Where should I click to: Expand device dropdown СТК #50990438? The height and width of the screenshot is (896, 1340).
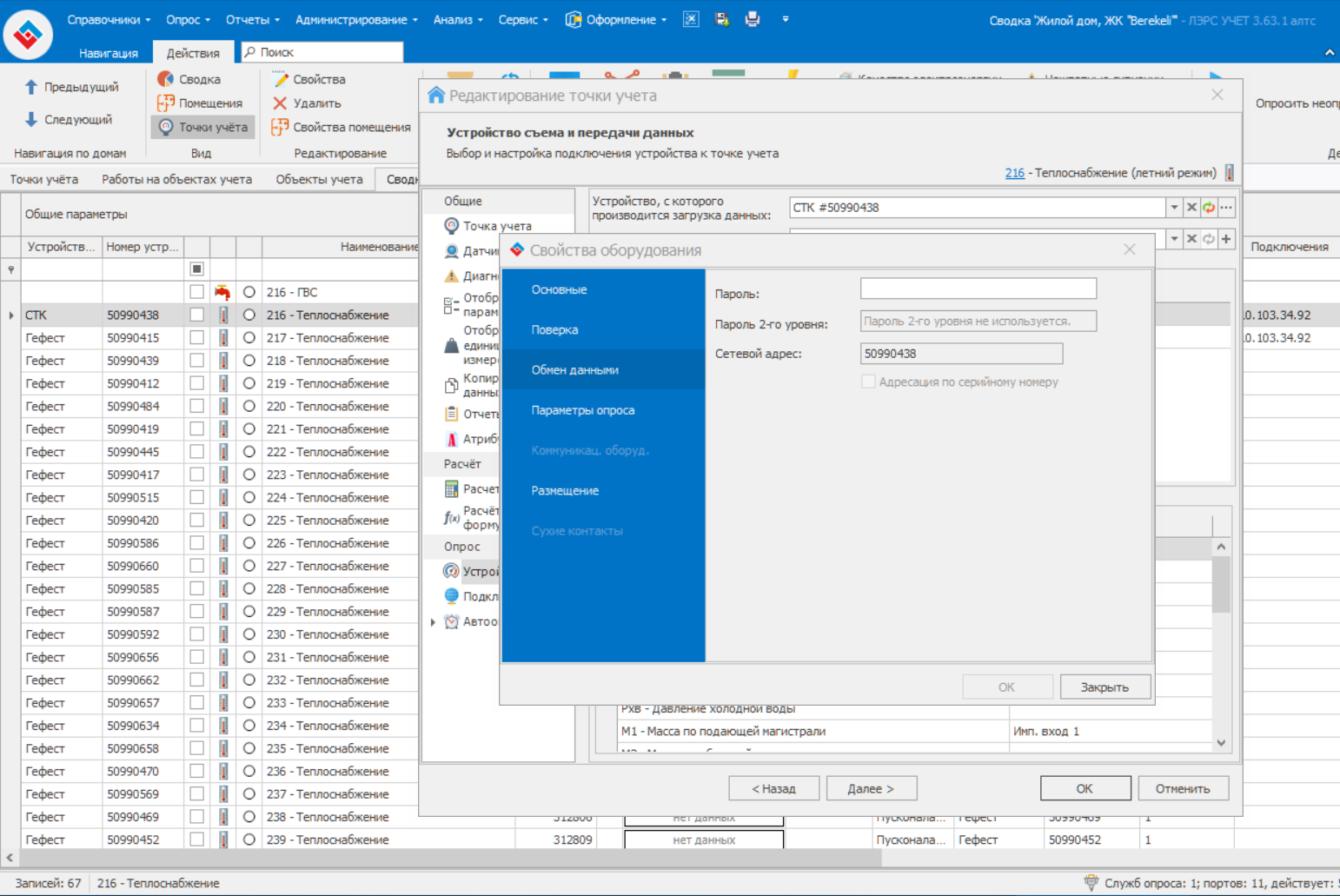click(x=1174, y=208)
